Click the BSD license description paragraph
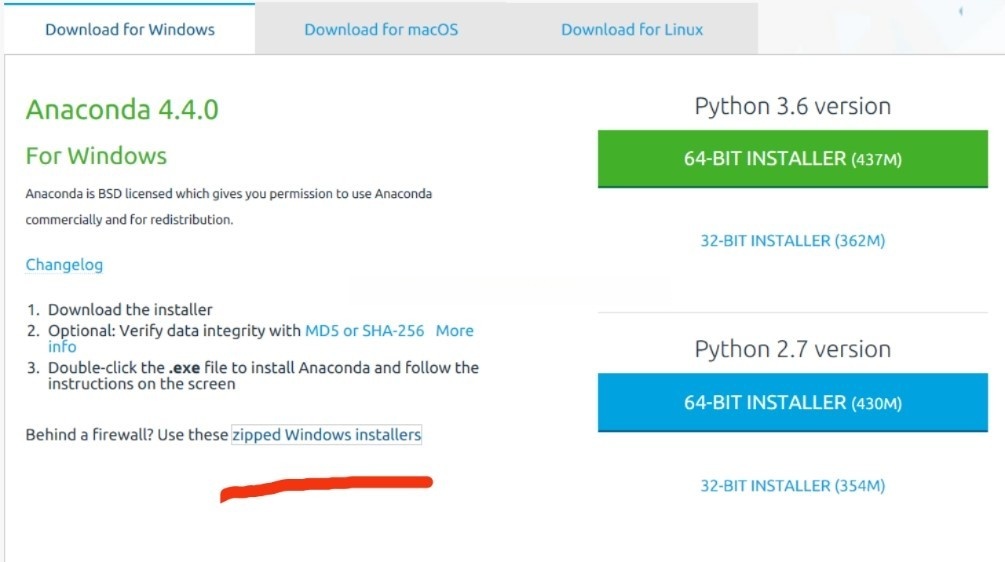Screen dimensions: 1005x562 pyautogui.click(x=228, y=206)
